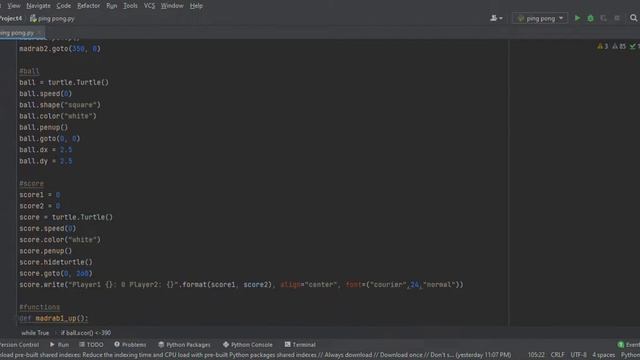Image resolution: width=640 pixels, height=360 pixels.
Task: Click the 'while True' breadcrumb
Action: pyautogui.click(x=35, y=333)
